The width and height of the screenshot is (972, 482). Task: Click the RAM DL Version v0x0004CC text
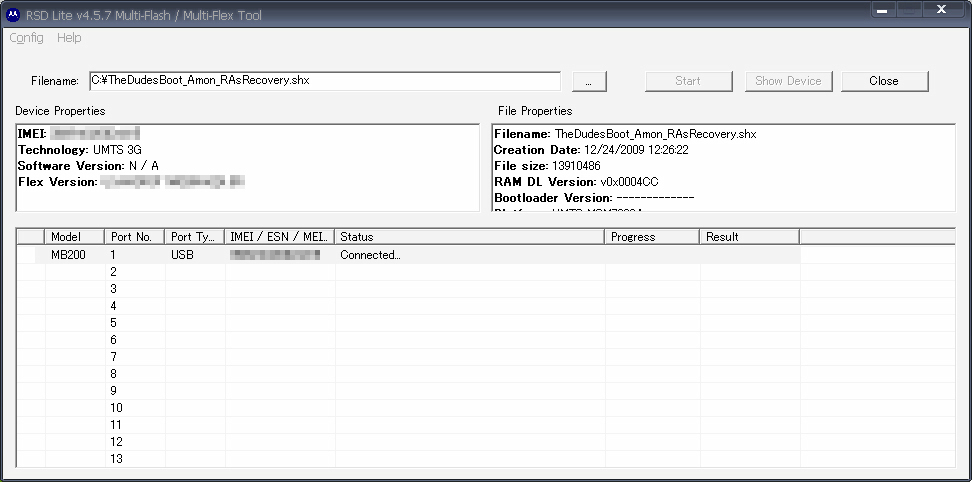(x=576, y=182)
